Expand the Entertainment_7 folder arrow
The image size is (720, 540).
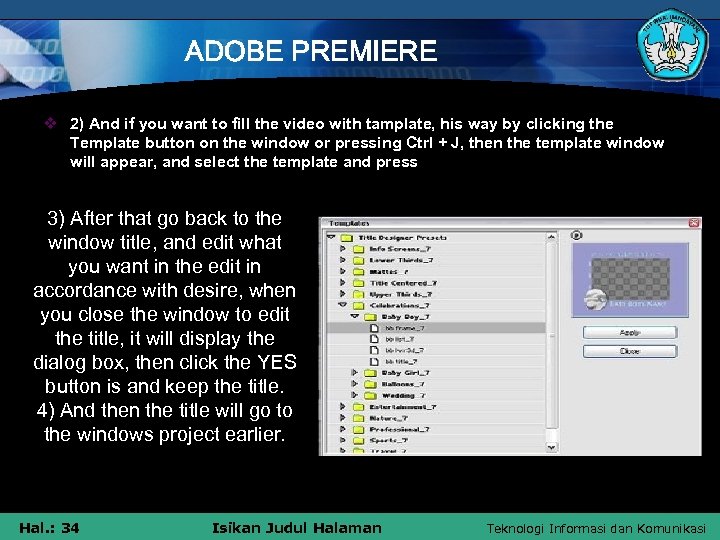(343, 406)
